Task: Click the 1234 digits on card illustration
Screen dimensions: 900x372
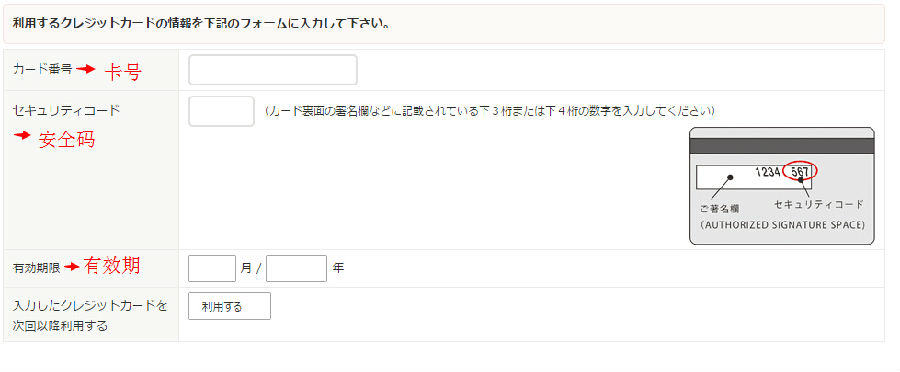Action: [x=767, y=172]
